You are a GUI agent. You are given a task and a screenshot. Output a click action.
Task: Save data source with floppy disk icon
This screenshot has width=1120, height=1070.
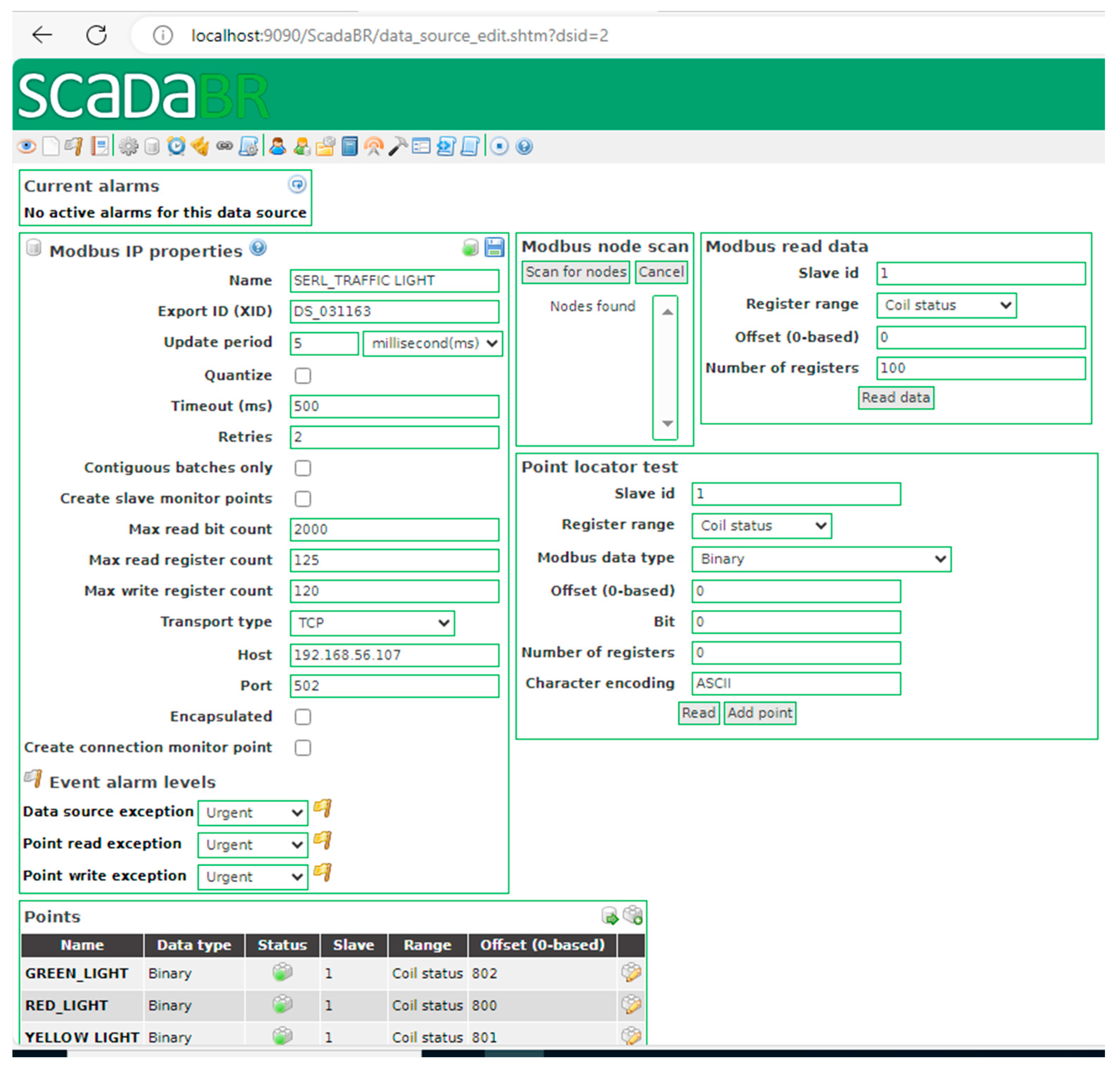494,248
